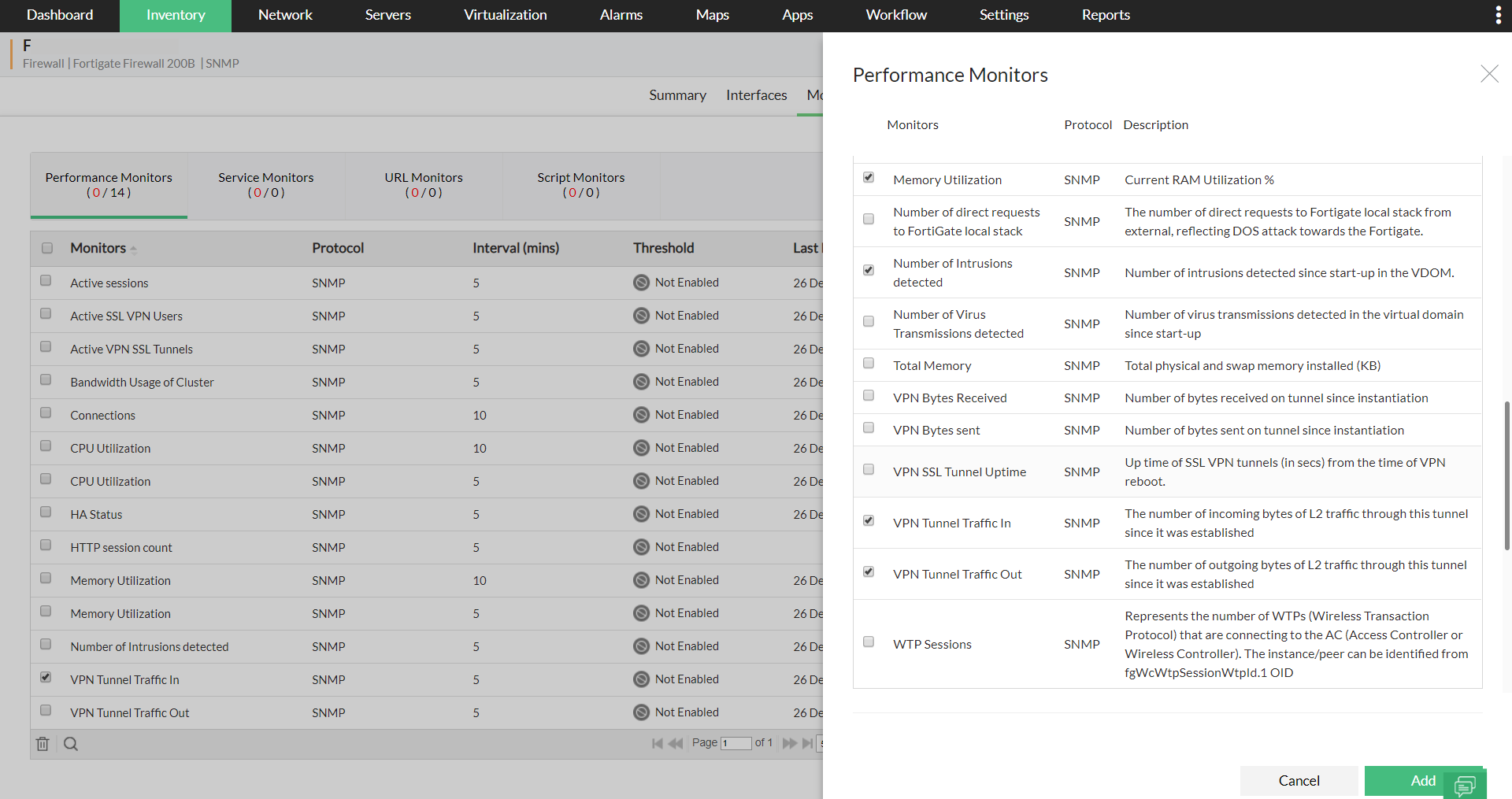Go to the next page of monitors
The width and height of the screenshot is (1512, 799).
(x=789, y=743)
